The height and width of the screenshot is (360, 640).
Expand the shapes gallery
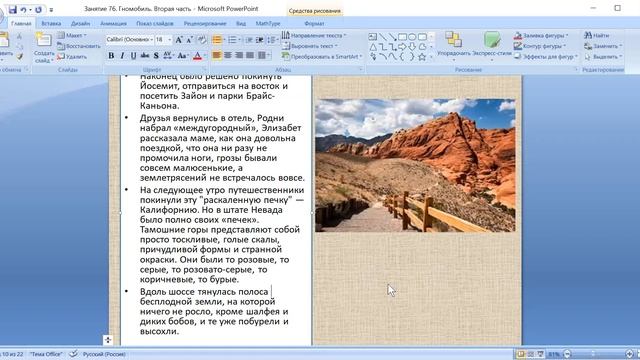[431, 57]
